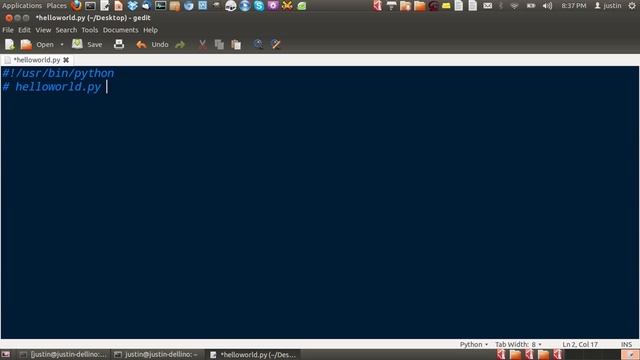Switch to second justin@justin-dellino terminal window
Screen dimensions: 640x360
(x=157, y=355)
